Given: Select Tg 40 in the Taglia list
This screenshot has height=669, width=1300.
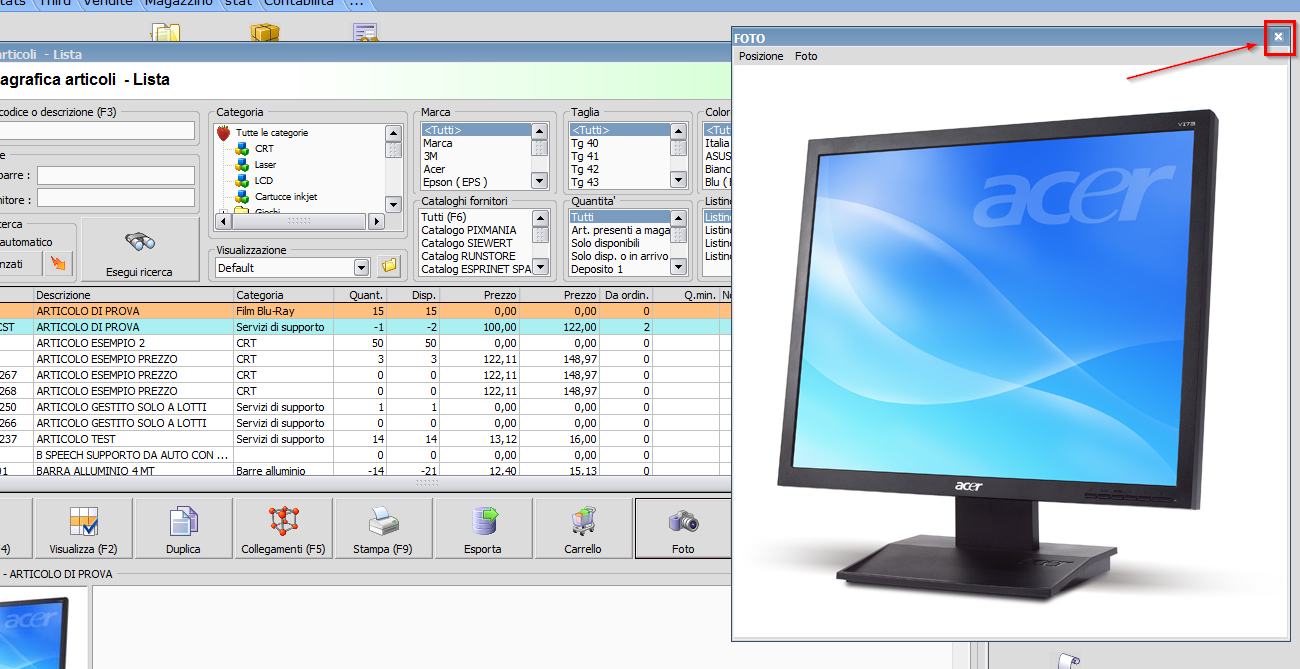Looking at the screenshot, I should pyautogui.click(x=620, y=143).
